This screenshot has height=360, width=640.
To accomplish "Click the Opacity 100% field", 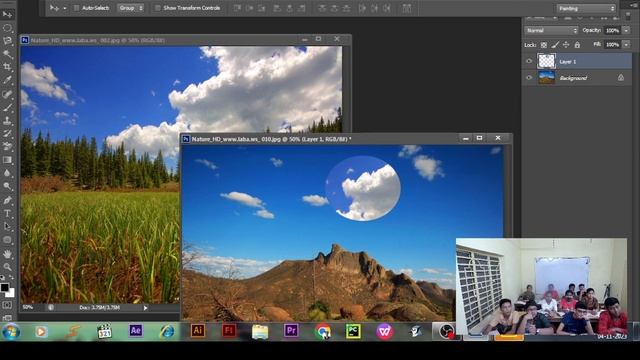I will pyautogui.click(x=612, y=31).
